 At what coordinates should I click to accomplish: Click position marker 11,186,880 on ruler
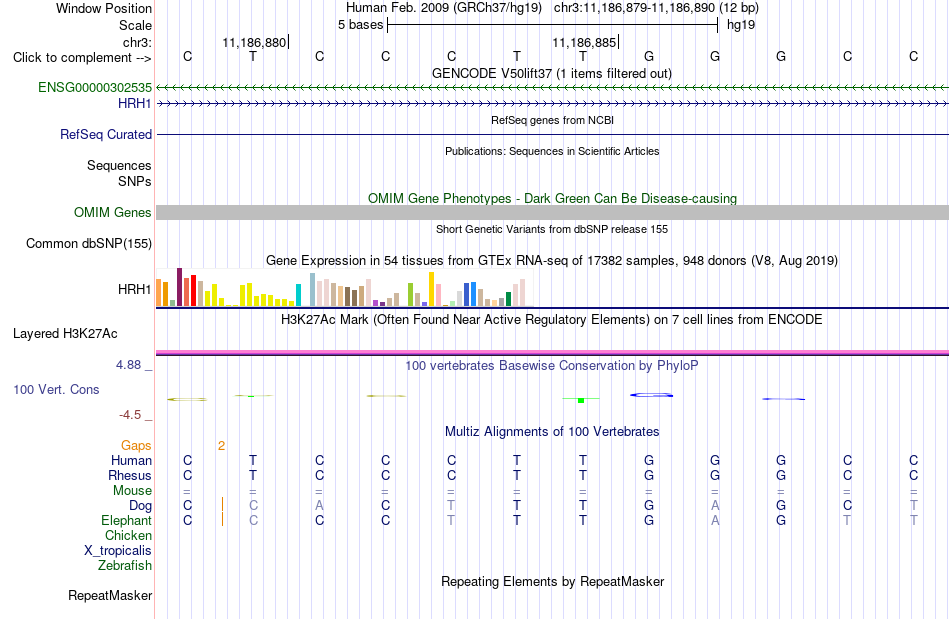coord(255,42)
